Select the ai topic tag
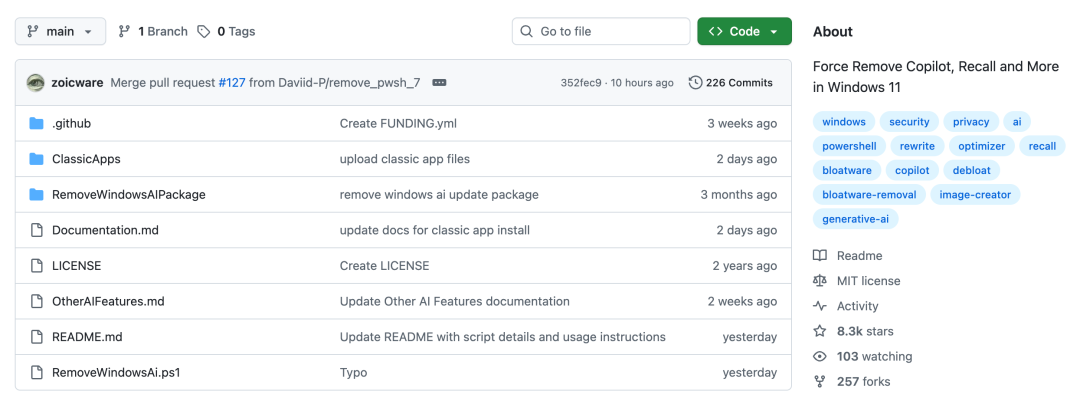Screen dimensions: 1080x401 (x=1017, y=122)
